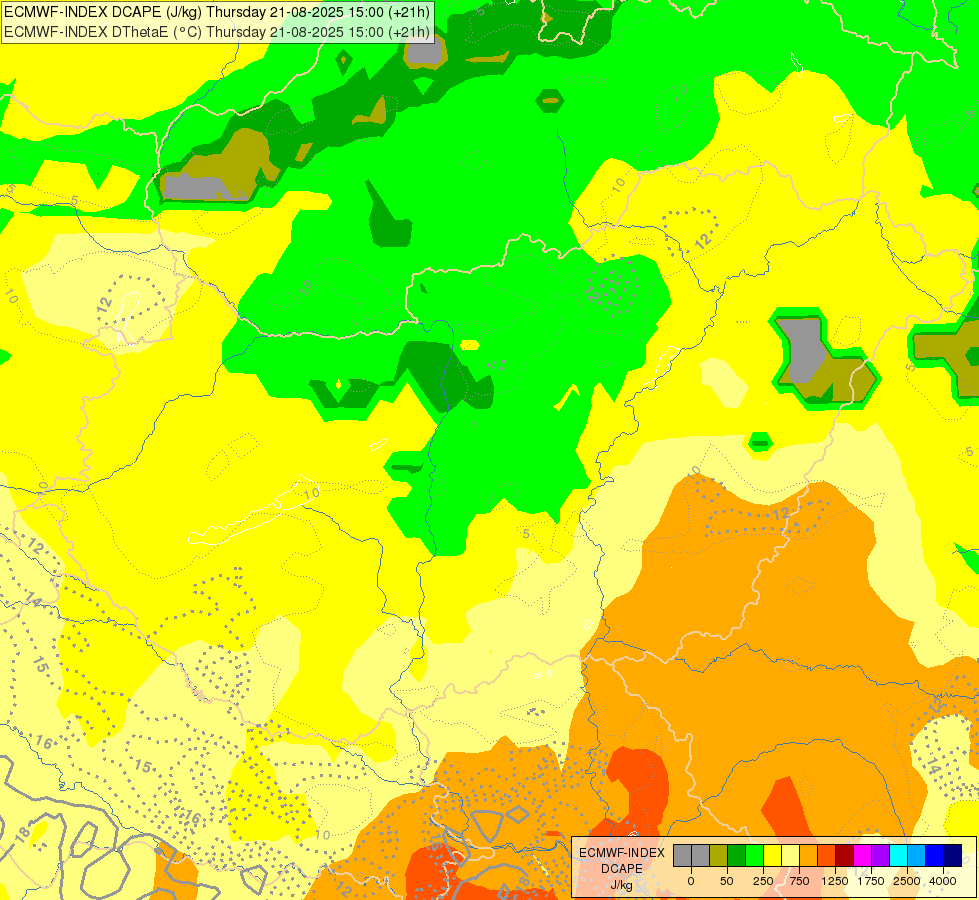Click the 'J/kg' unit label in legend
The image size is (979, 900).
(621, 885)
